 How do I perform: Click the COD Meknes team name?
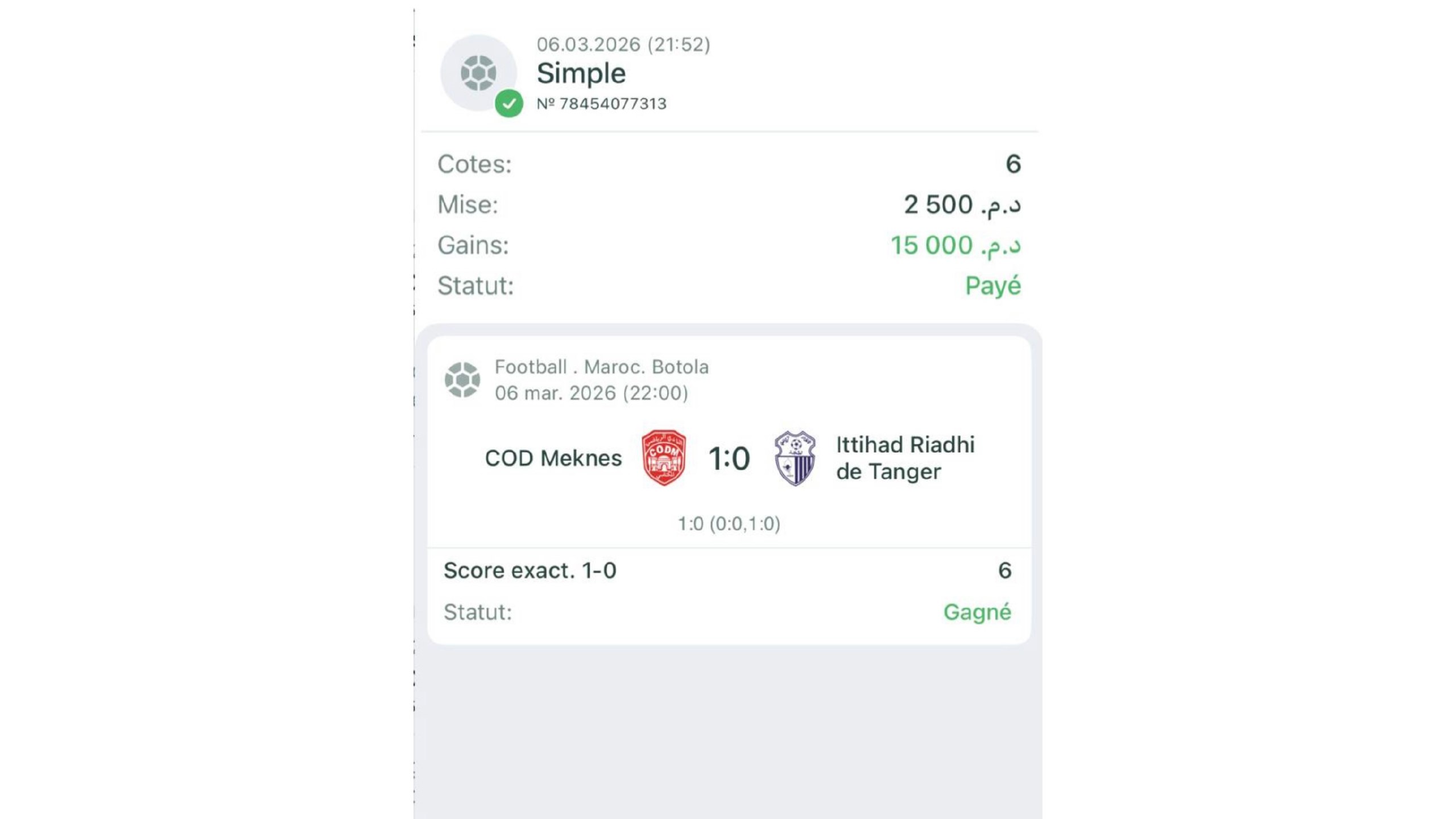click(x=553, y=458)
